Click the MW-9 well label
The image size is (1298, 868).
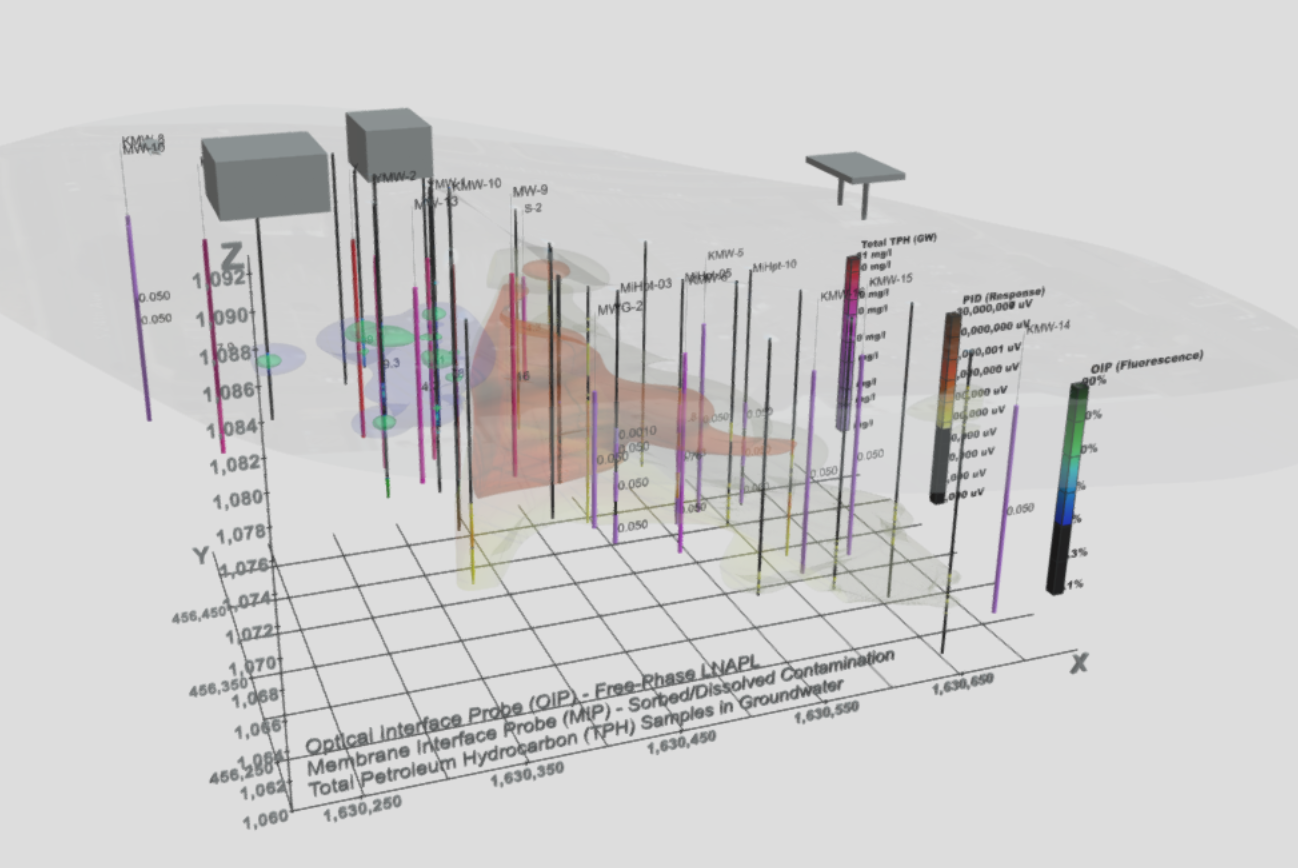[530, 191]
